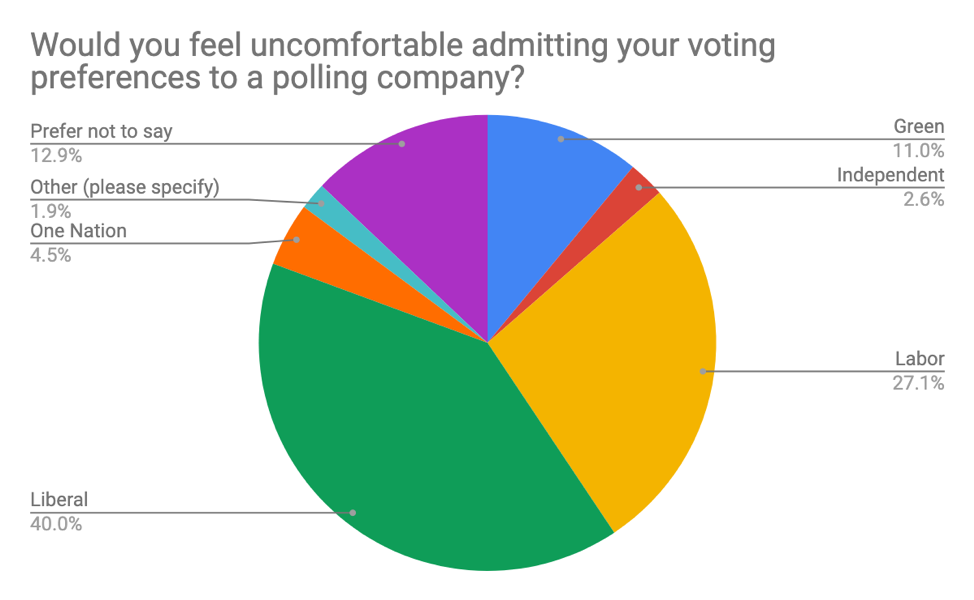This screenshot has height=600, width=974.
Task: Click the Labor label text
Action: (x=920, y=359)
